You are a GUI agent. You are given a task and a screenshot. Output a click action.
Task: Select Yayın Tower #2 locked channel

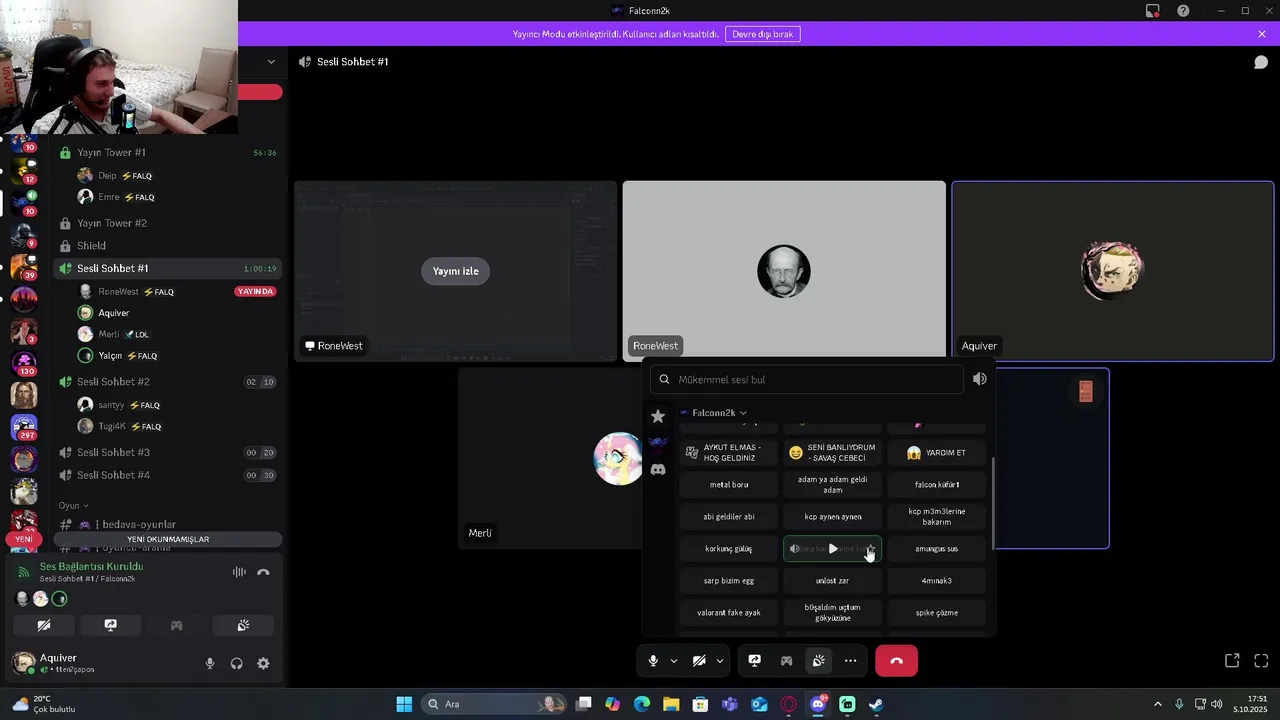168,223
